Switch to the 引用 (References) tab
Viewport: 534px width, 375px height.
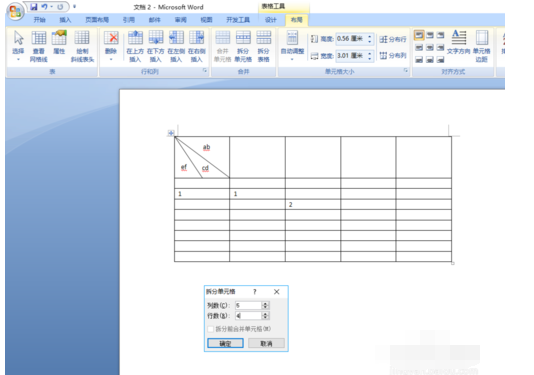coord(129,20)
